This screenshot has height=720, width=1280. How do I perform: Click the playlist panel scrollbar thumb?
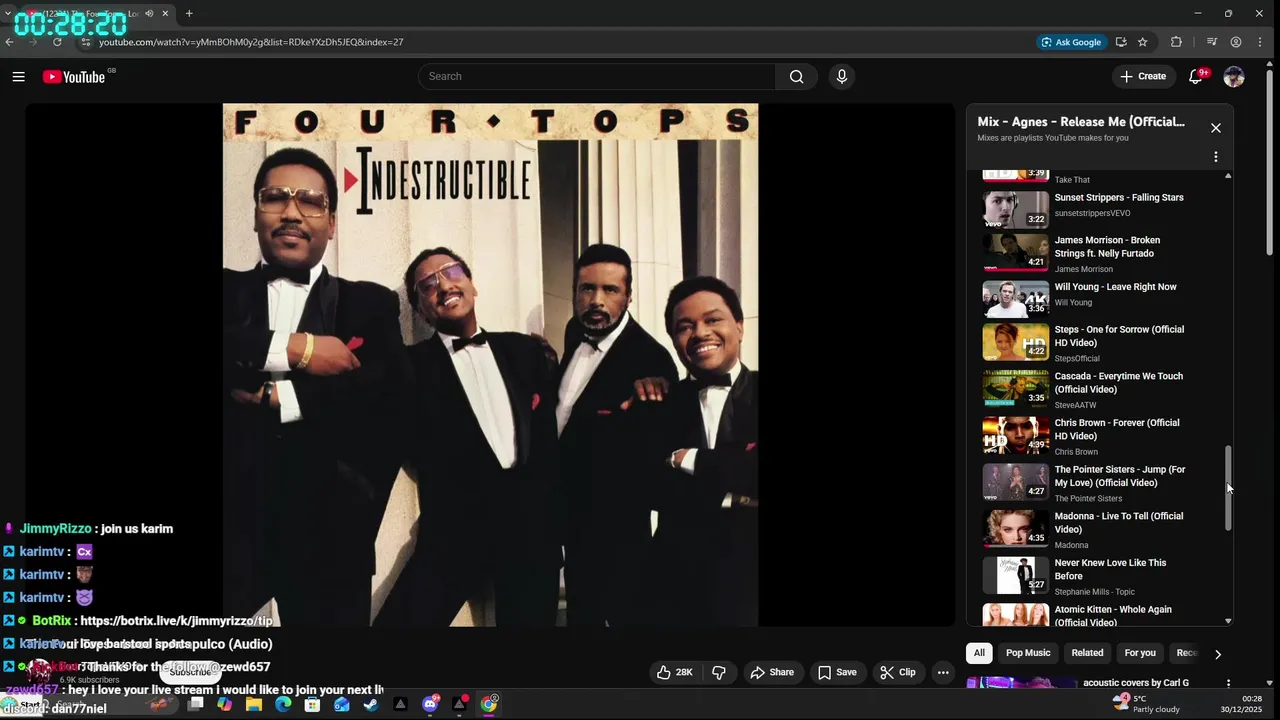[1228, 488]
